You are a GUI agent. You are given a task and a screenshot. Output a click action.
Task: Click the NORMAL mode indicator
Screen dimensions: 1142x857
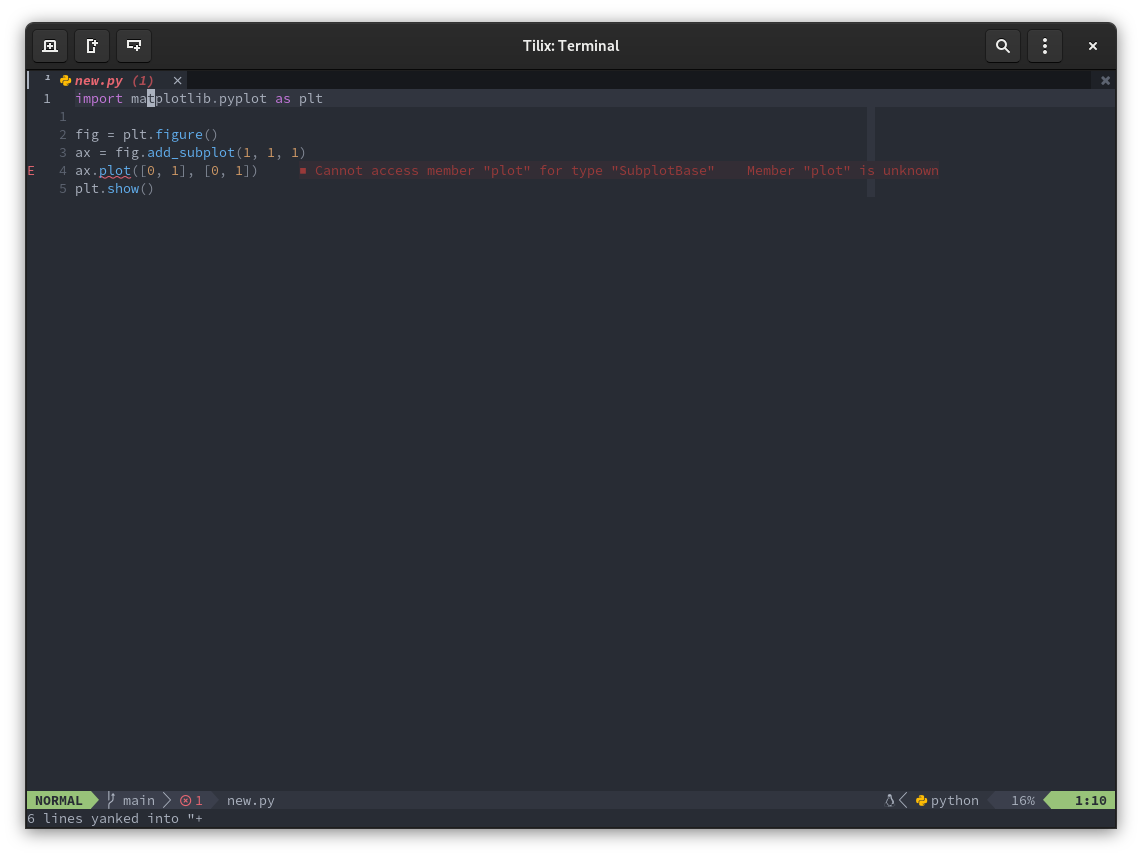tap(57, 800)
